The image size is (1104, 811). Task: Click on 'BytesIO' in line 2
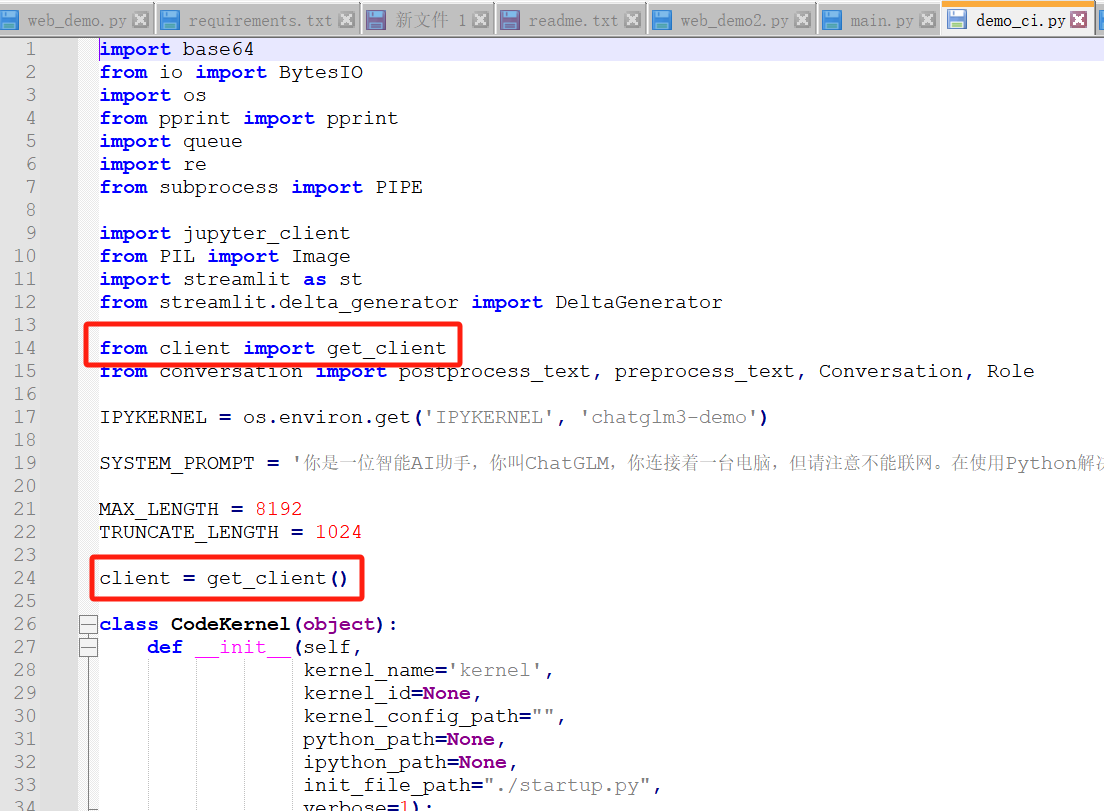pyautogui.click(x=321, y=73)
